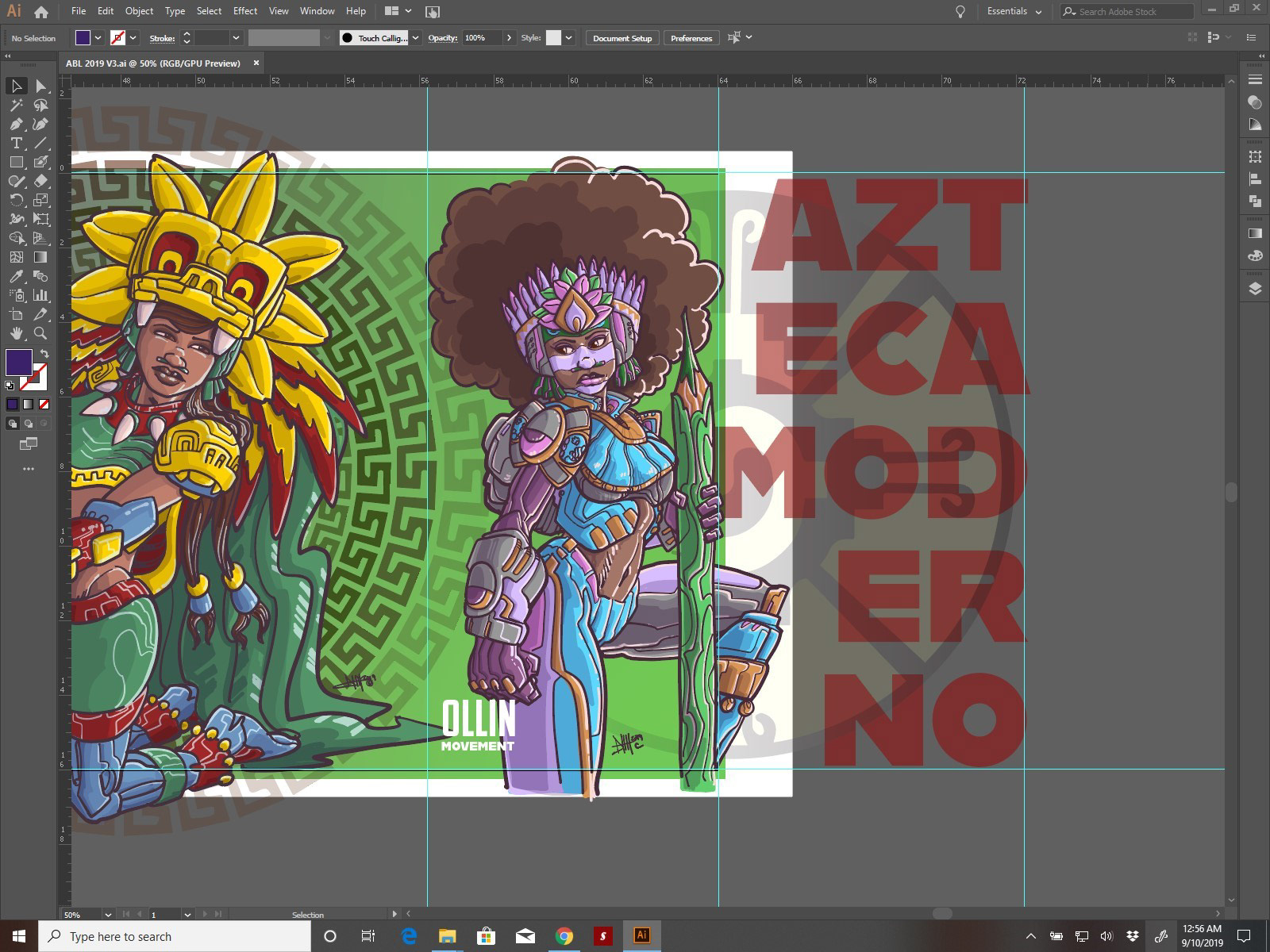Image resolution: width=1270 pixels, height=952 pixels.
Task: Click the Preferences button
Action: 691,38
